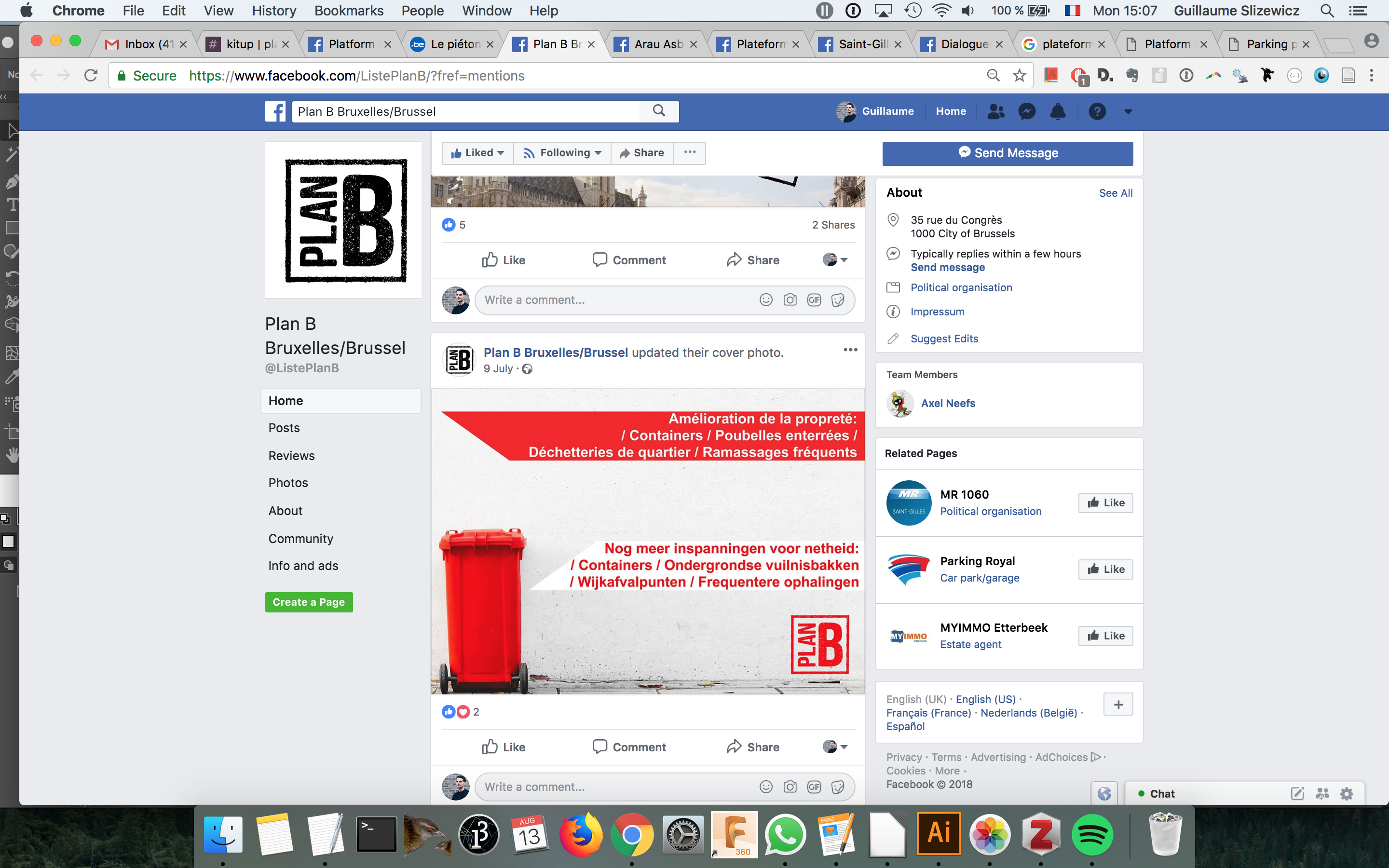Post a GIF in the upper comment box

(x=814, y=299)
